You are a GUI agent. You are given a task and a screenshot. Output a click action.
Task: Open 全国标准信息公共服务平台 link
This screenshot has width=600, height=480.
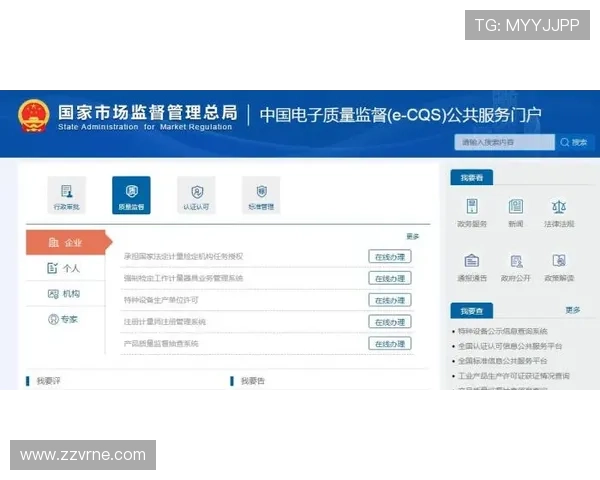coord(502,361)
